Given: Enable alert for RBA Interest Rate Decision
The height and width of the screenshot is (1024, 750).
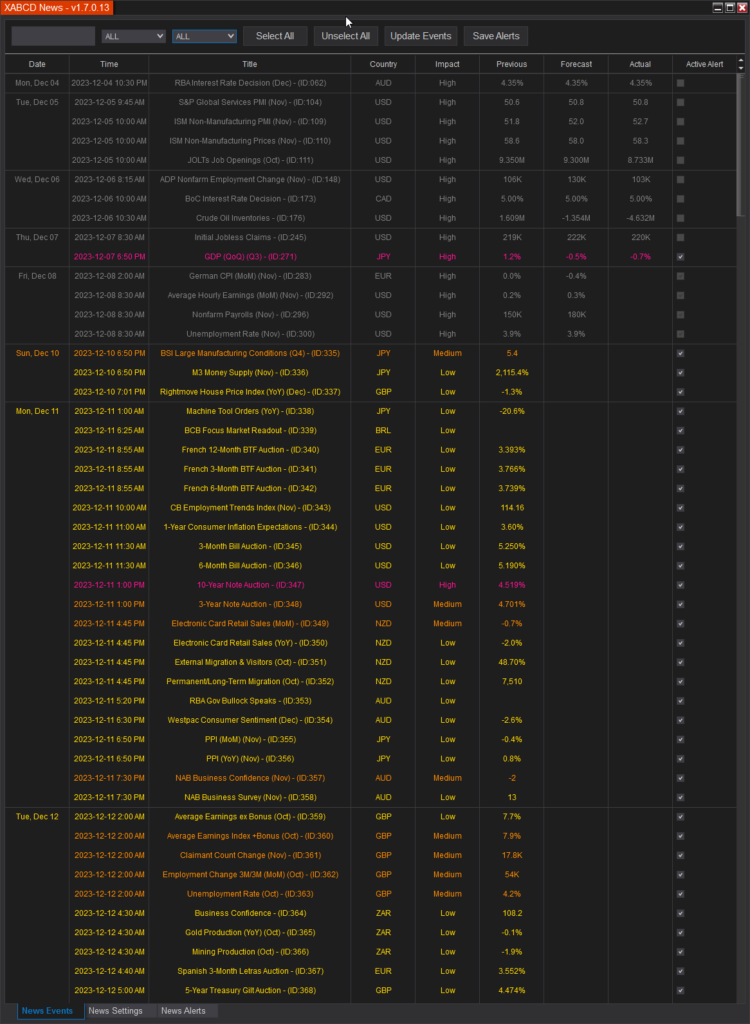Looking at the screenshot, I should point(680,83).
